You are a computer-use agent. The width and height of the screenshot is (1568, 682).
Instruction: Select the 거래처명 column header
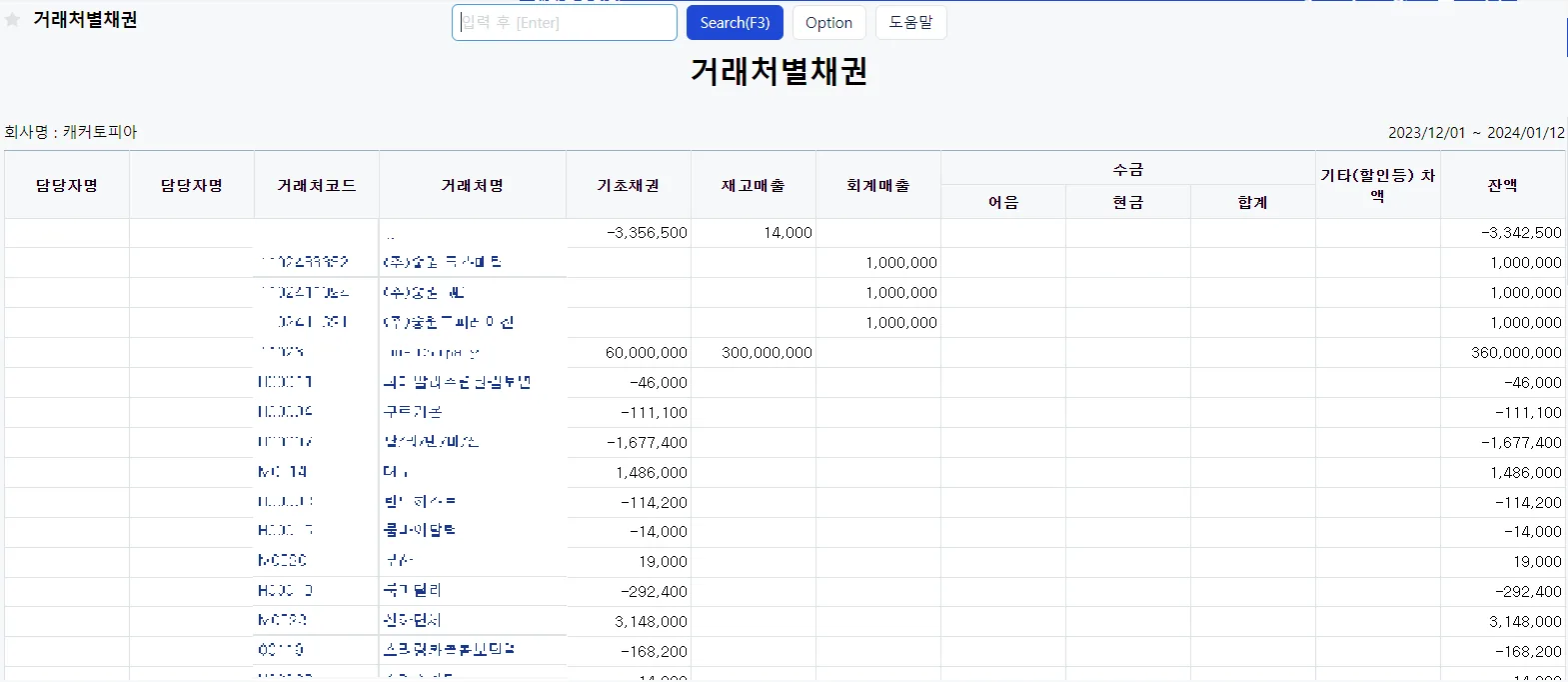[x=473, y=185]
